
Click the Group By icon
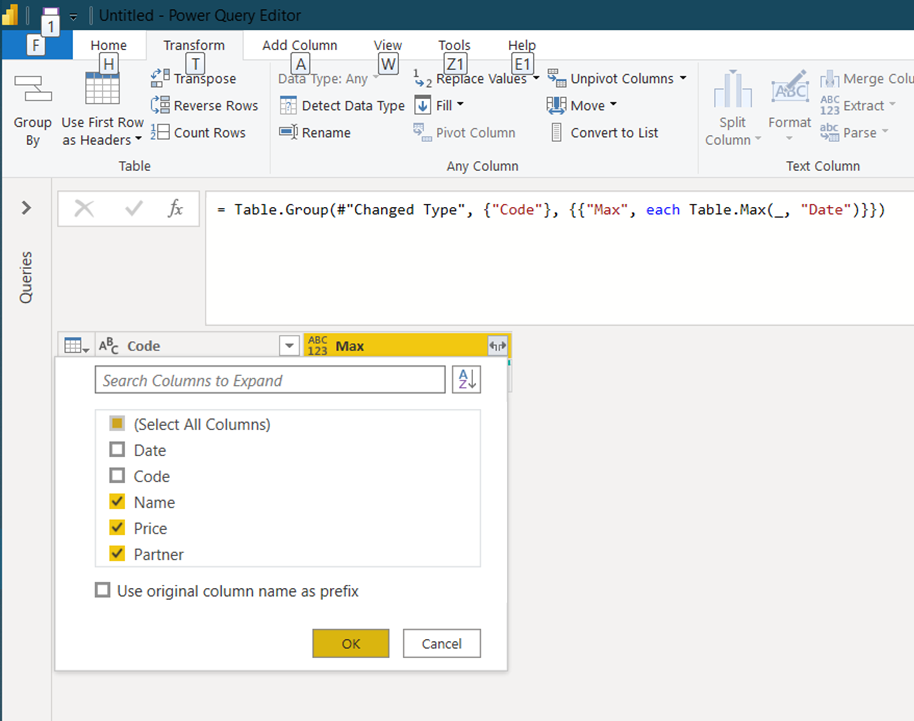(x=33, y=89)
